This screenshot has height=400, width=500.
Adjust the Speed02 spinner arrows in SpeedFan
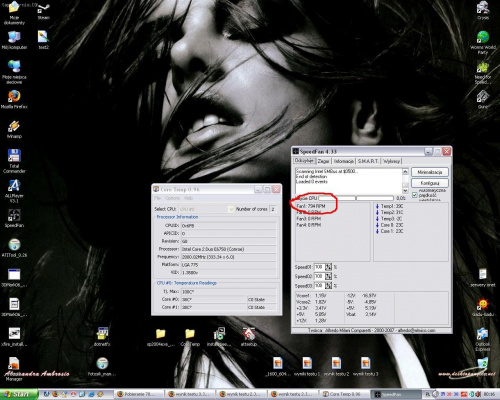pos(329,276)
